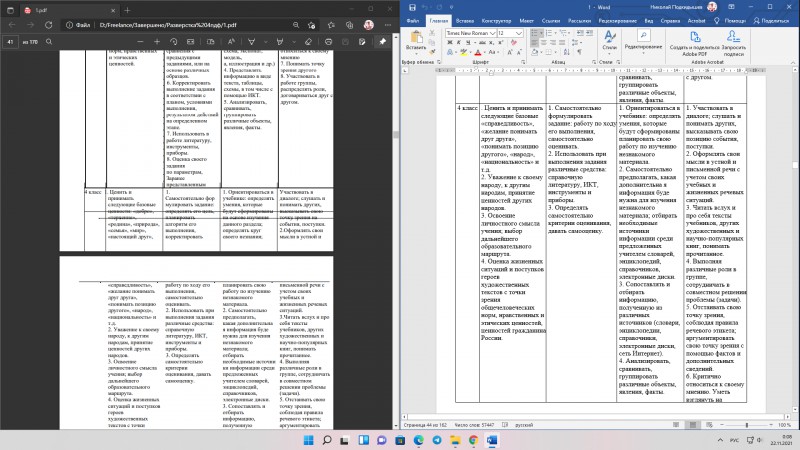
Task: Save the Word document icon
Action: [x=412, y=7]
